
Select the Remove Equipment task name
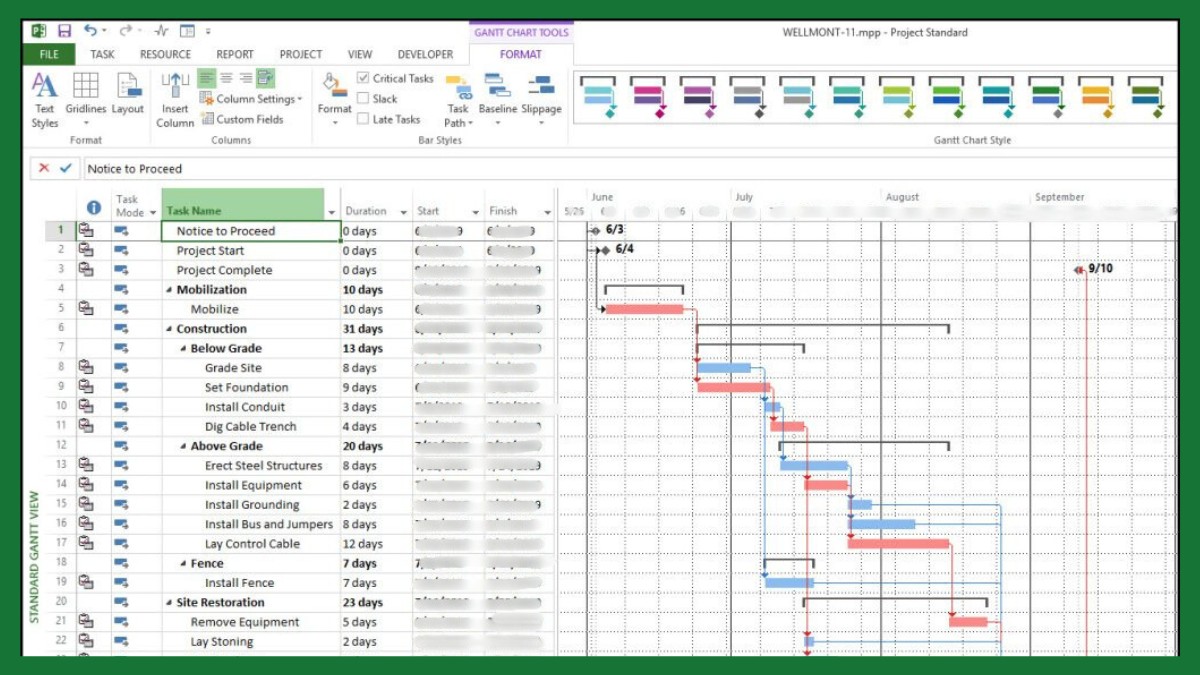click(245, 622)
